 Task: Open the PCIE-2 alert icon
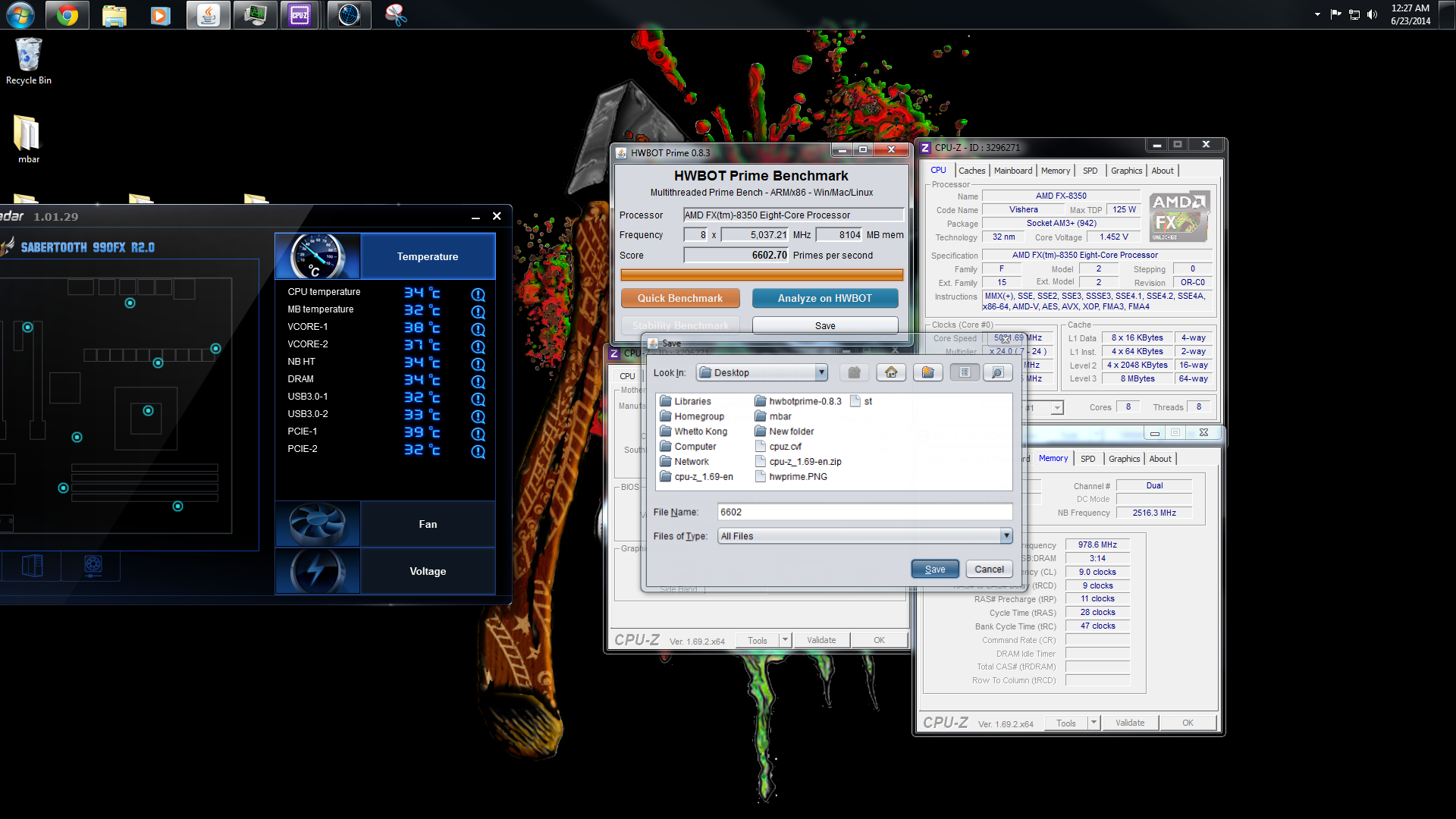click(479, 451)
